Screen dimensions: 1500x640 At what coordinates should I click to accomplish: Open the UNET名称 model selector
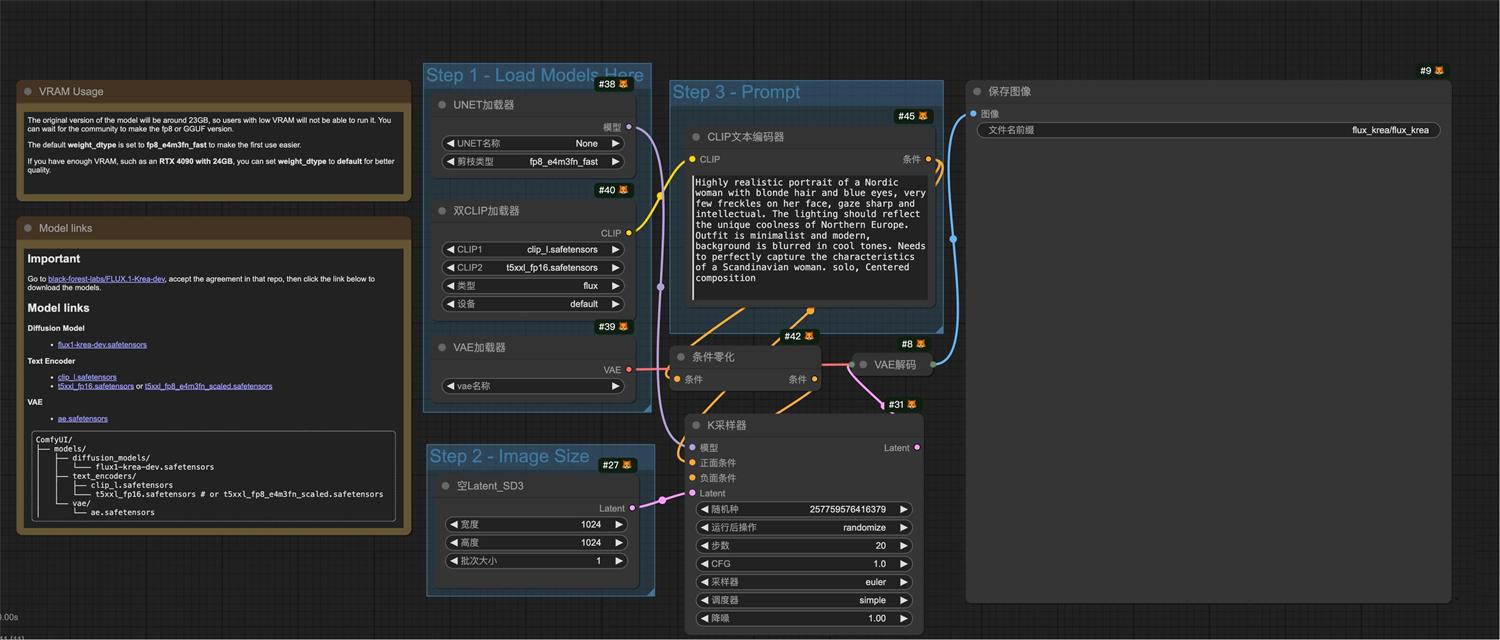point(533,143)
